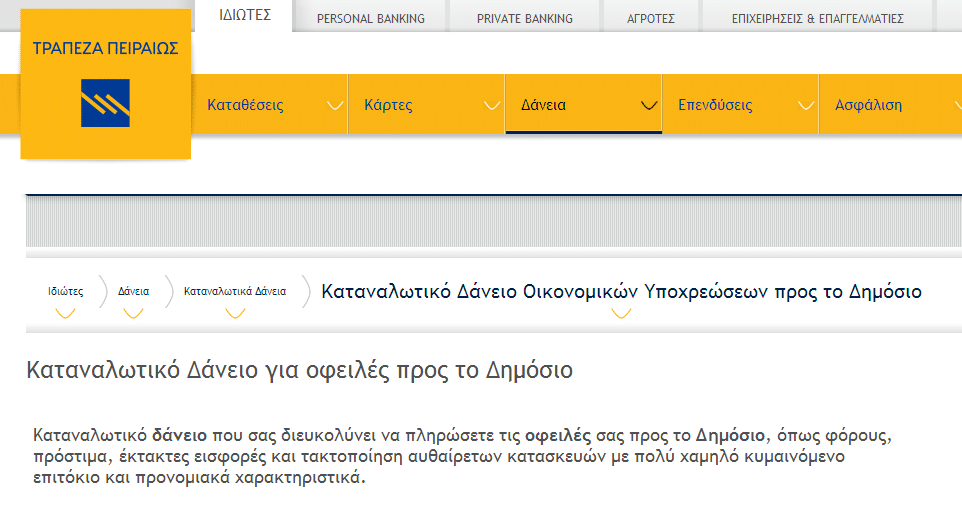Select the ΑΓΡΟΤΕΣ tab
962x513 pixels.
coord(651,19)
